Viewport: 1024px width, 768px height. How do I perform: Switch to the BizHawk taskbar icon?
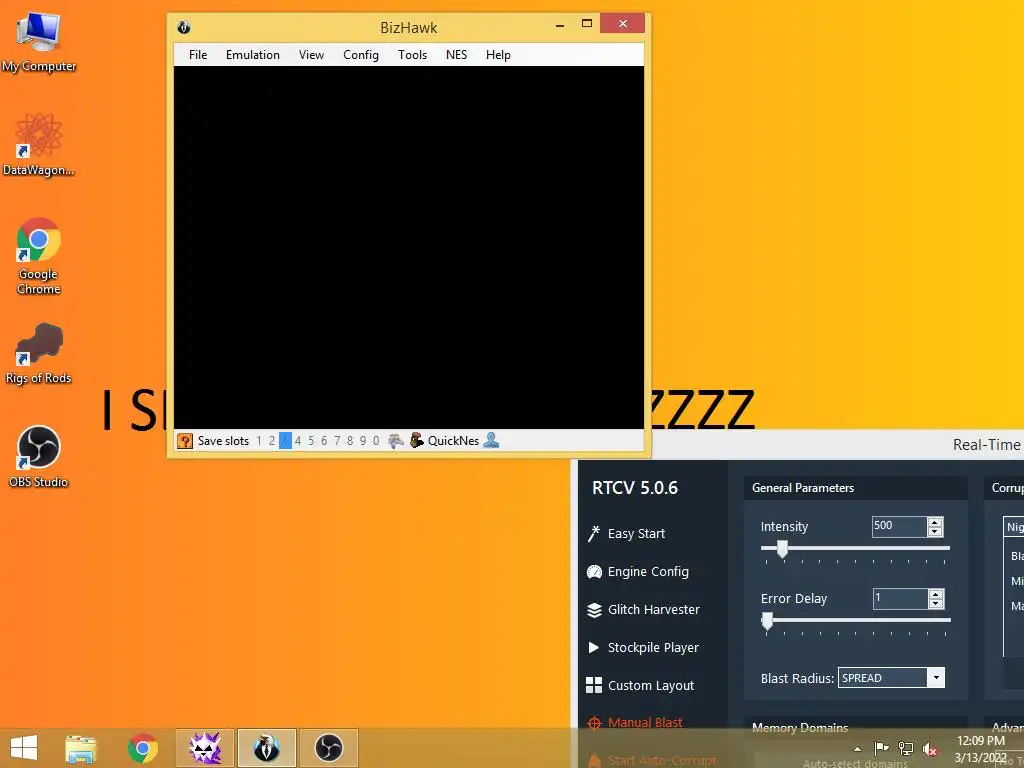click(x=266, y=748)
